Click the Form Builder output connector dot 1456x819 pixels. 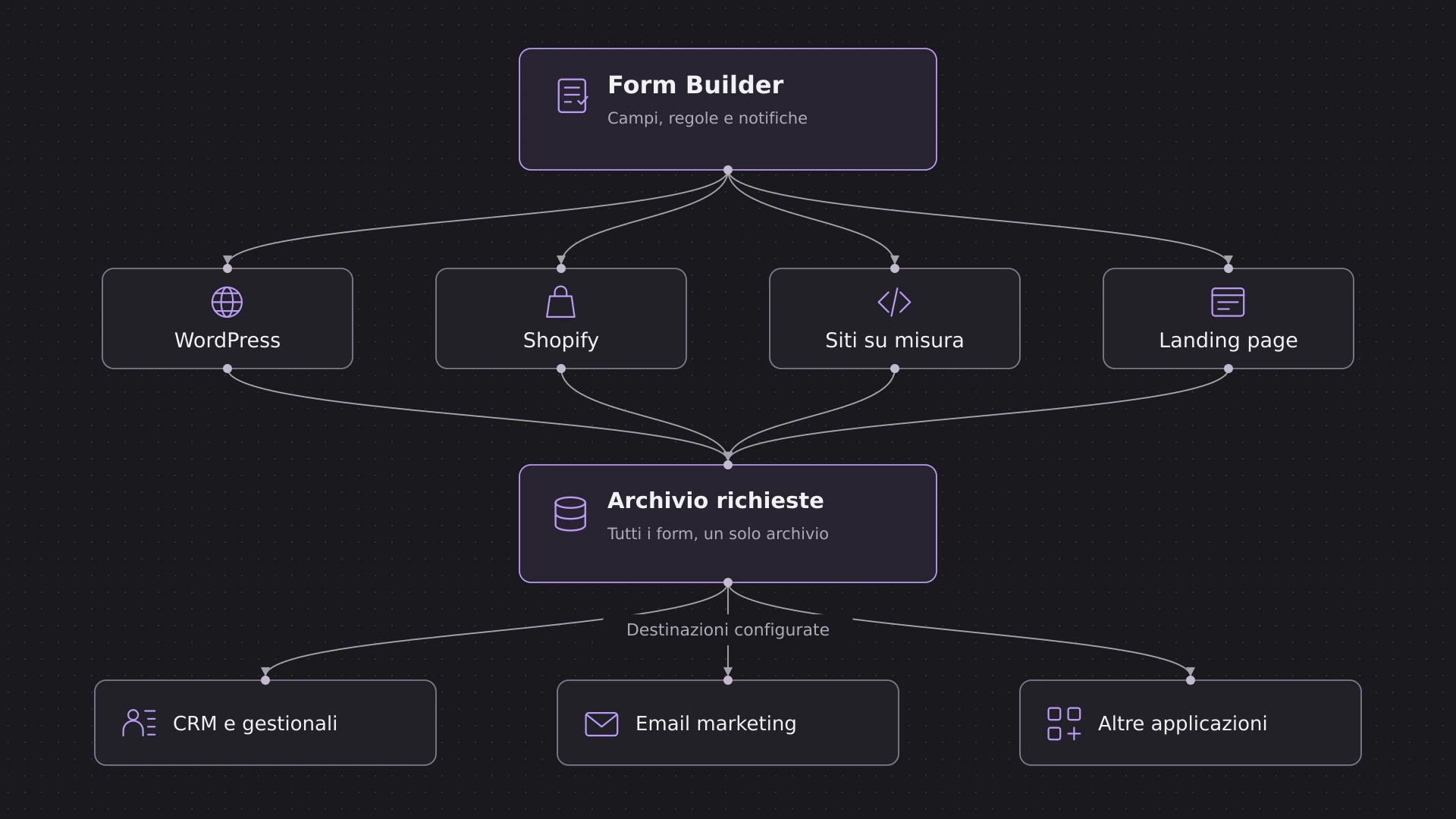(728, 170)
